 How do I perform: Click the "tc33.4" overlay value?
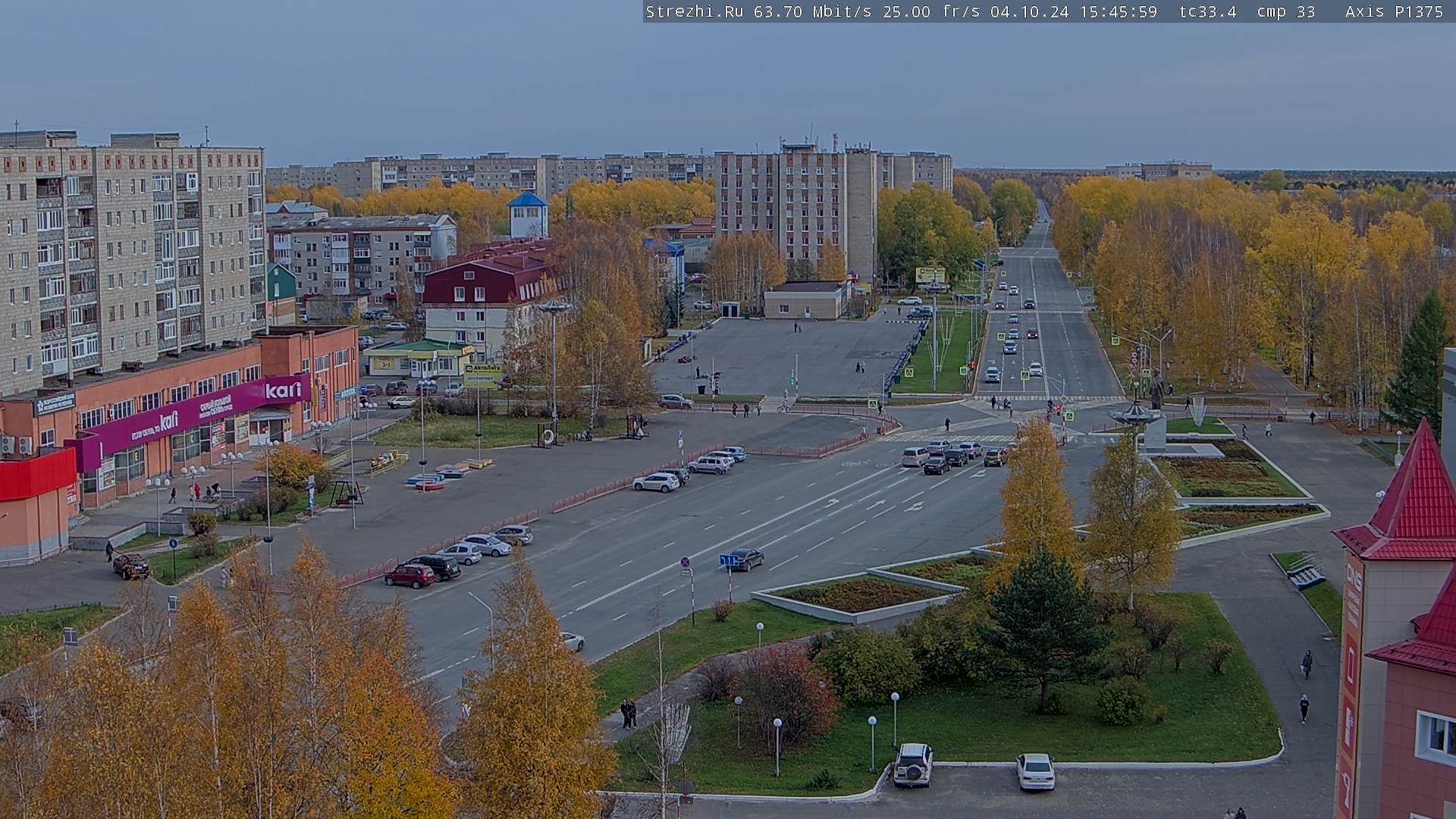pos(1207,11)
